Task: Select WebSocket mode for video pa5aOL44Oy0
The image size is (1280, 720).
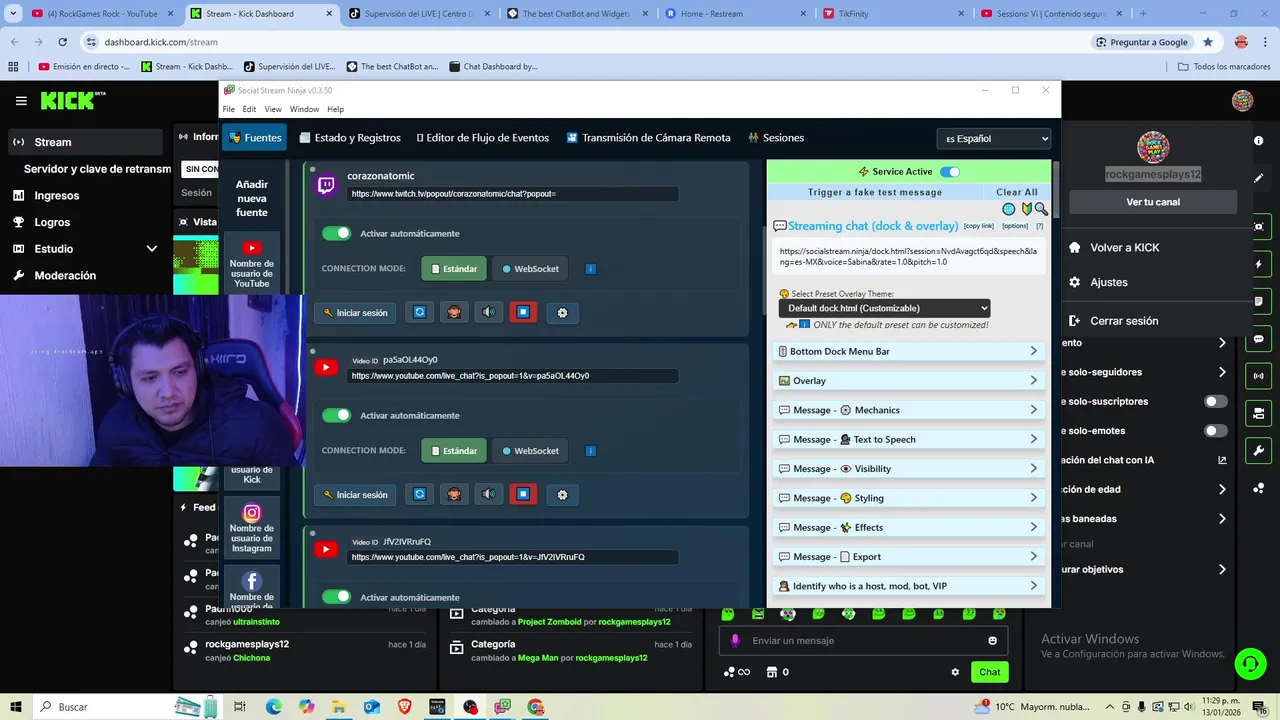Action: point(530,451)
